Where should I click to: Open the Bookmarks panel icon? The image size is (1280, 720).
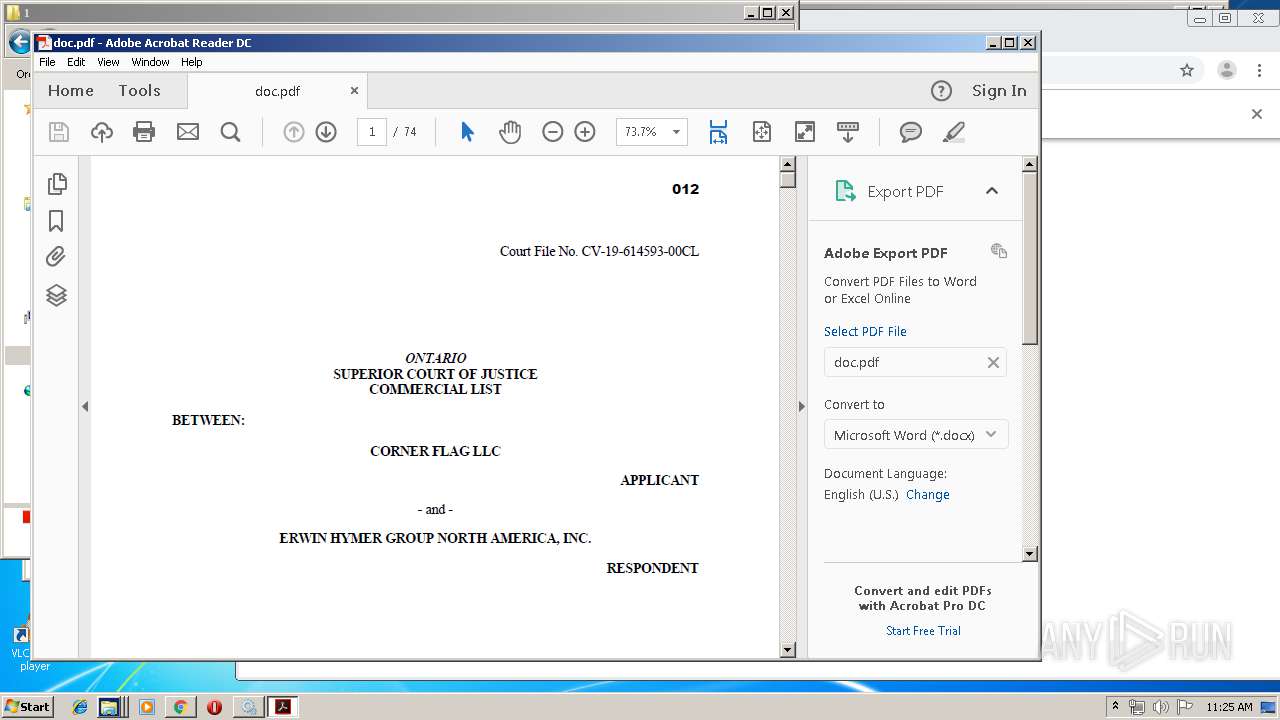pos(57,221)
